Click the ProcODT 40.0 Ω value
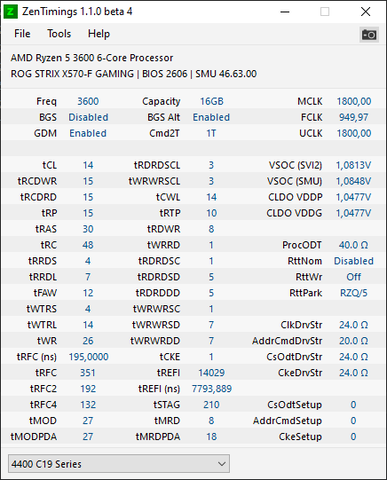387x480 pixels. coord(353,245)
